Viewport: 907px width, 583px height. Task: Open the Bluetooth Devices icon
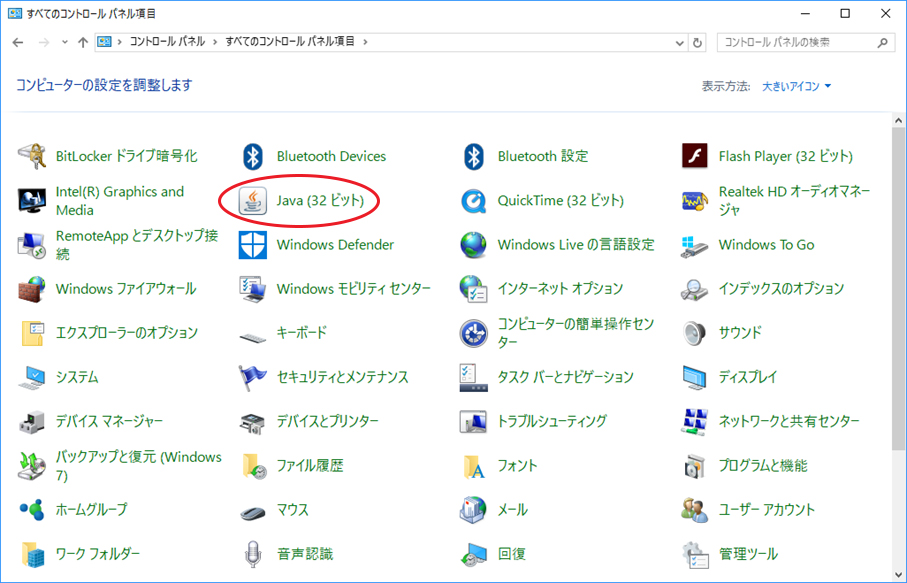tap(253, 156)
